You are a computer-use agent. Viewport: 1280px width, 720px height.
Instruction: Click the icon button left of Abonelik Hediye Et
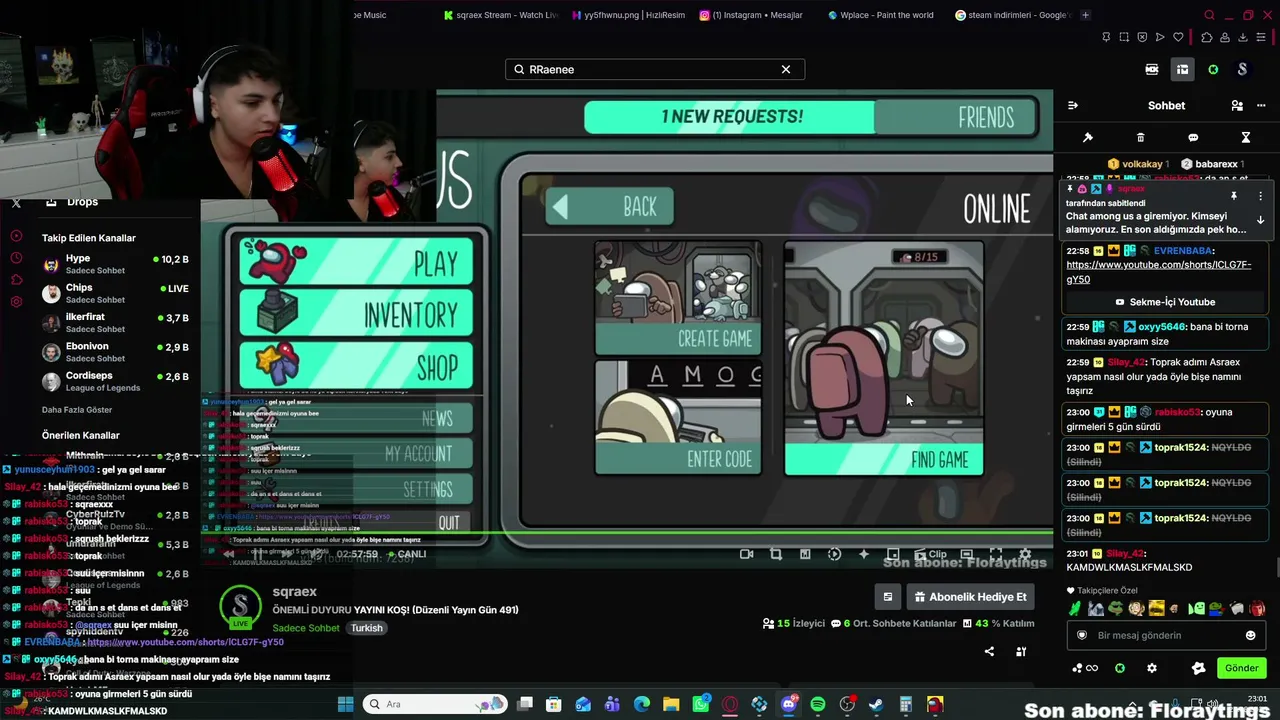click(x=887, y=597)
